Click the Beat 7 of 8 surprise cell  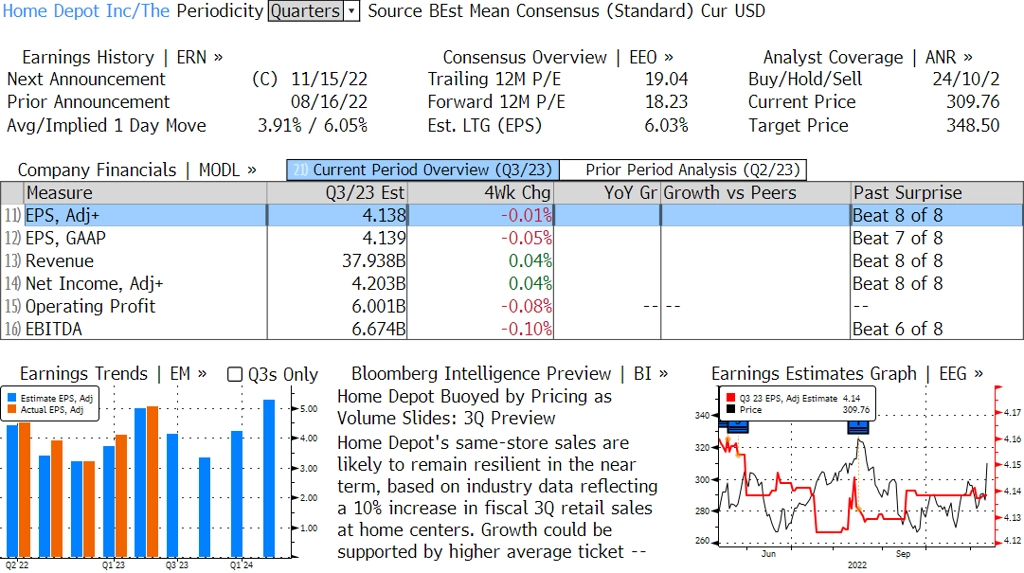[x=898, y=238]
